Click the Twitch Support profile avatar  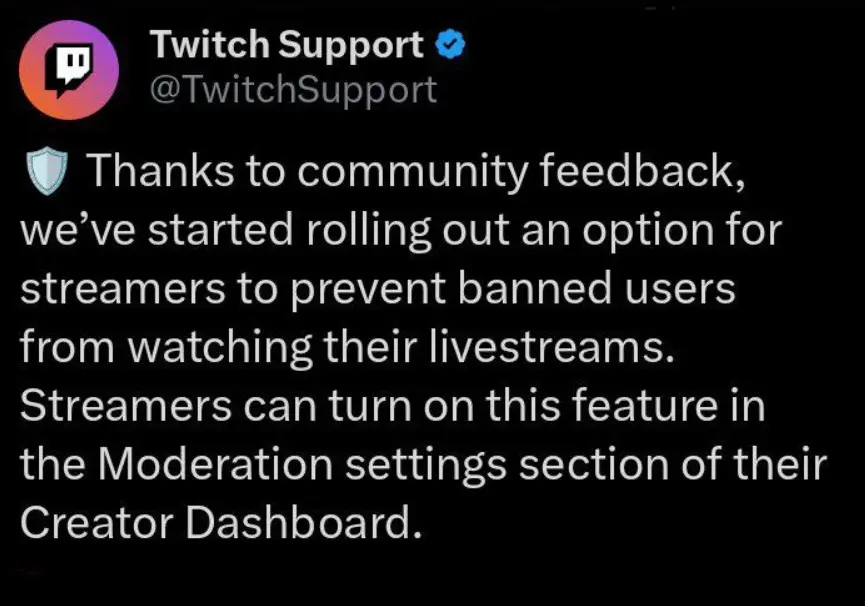(70, 69)
